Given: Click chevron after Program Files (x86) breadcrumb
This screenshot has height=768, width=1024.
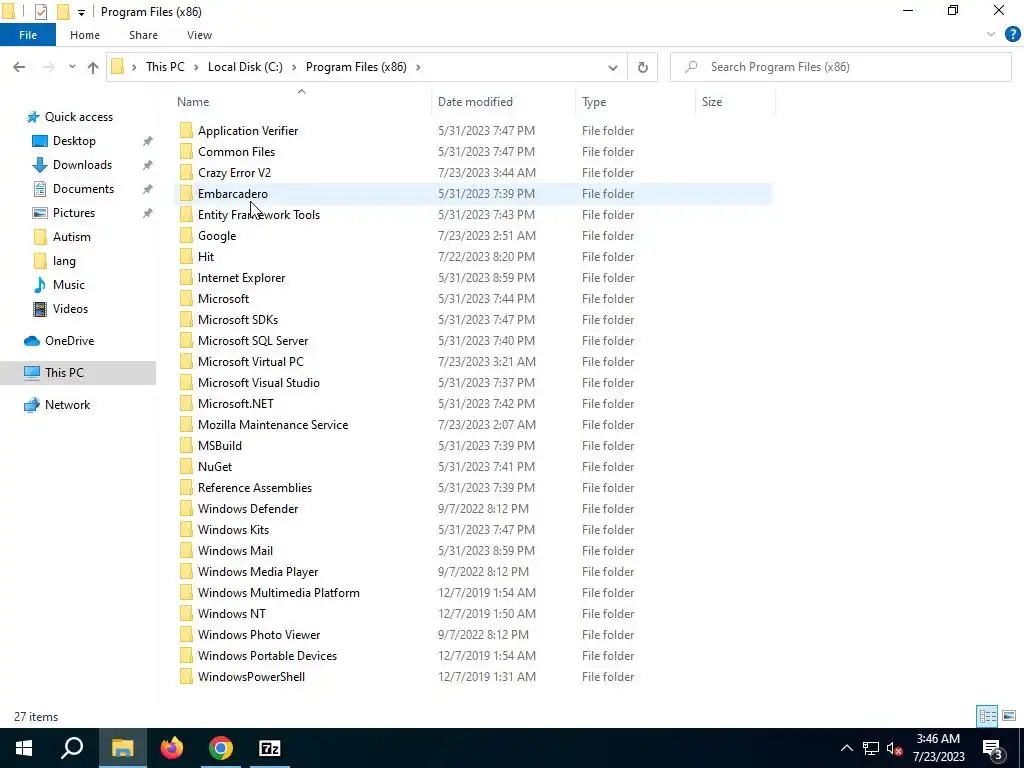Looking at the screenshot, I should (x=418, y=67).
